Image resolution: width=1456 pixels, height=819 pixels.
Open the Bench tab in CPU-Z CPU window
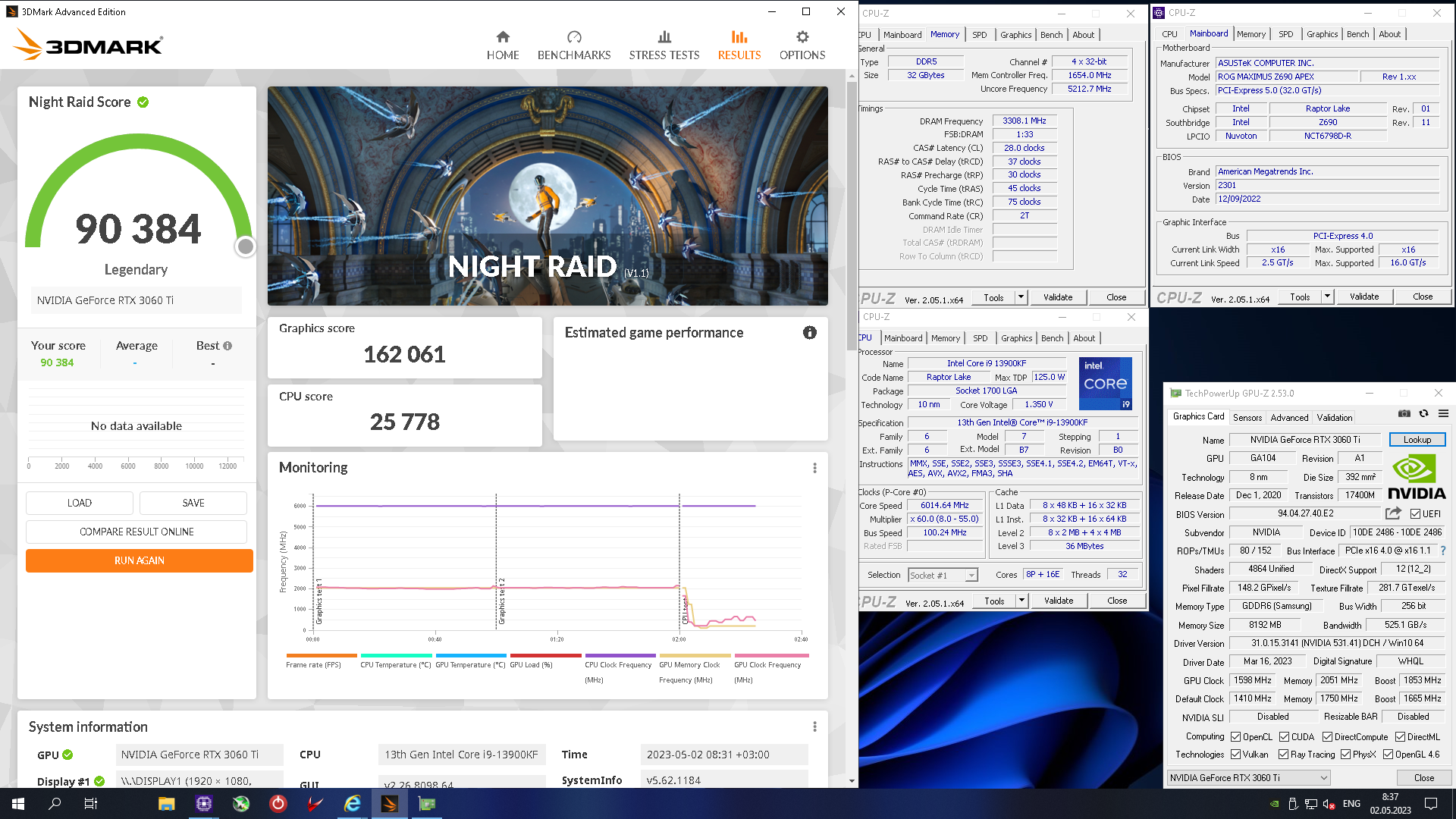pos(1052,338)
